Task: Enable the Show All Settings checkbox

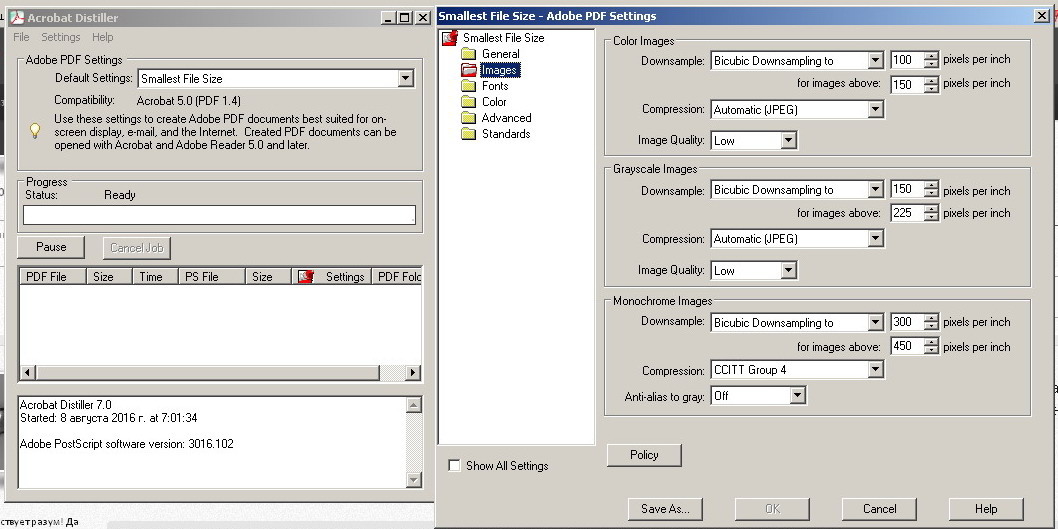Action: click(455, 466)
